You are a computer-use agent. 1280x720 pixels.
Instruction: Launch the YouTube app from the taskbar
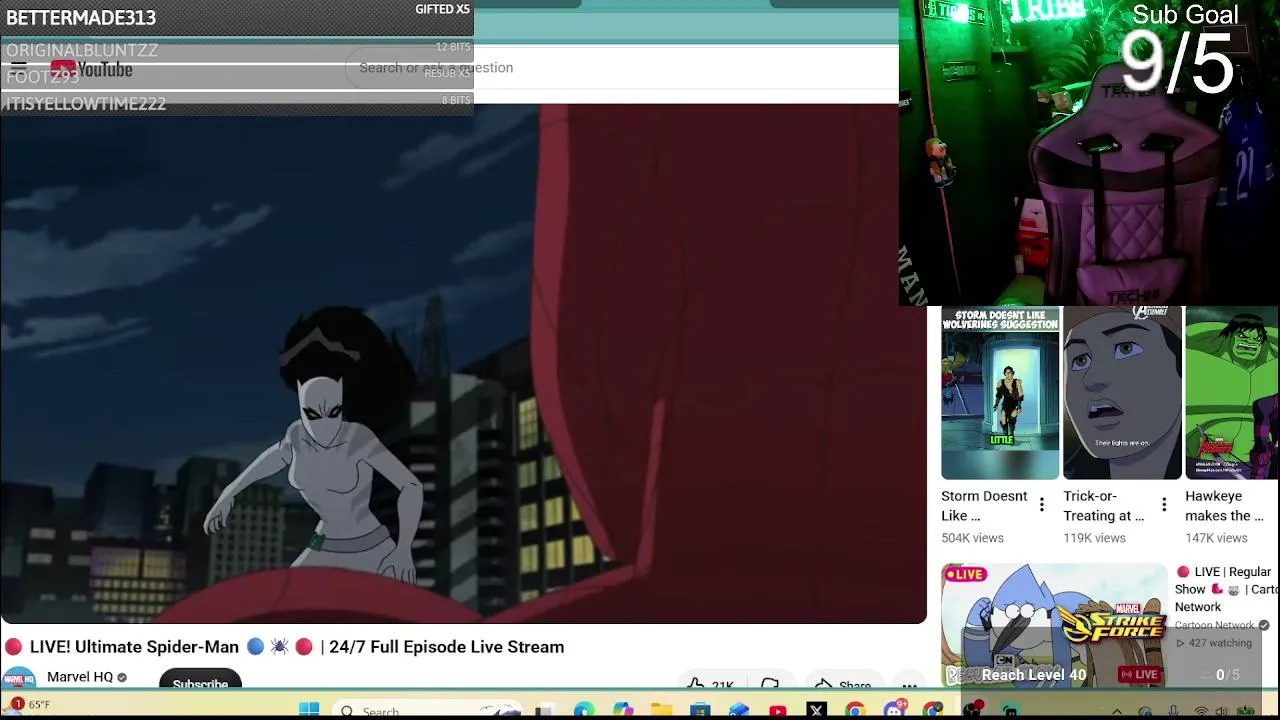(778, 711)
